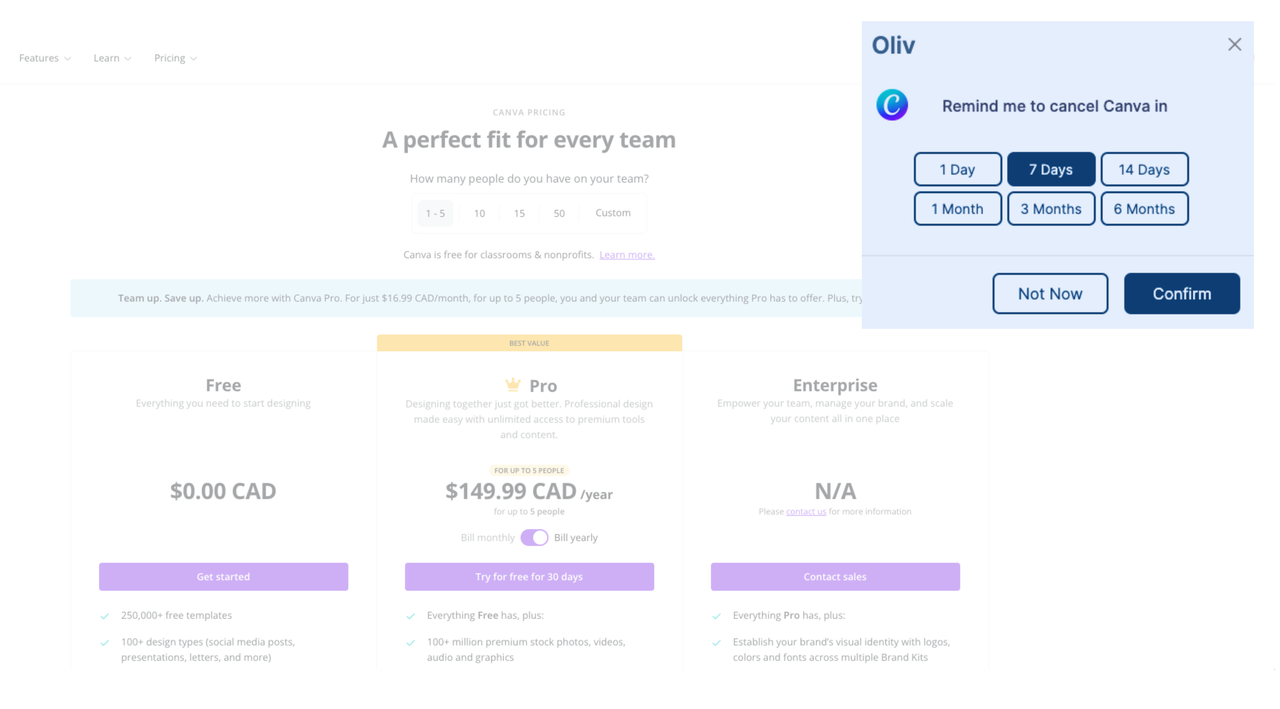Open the contact us link under Enterprise
Image resolution: width=1280 pixels, height=709 pixels.
tap(806, 512)
